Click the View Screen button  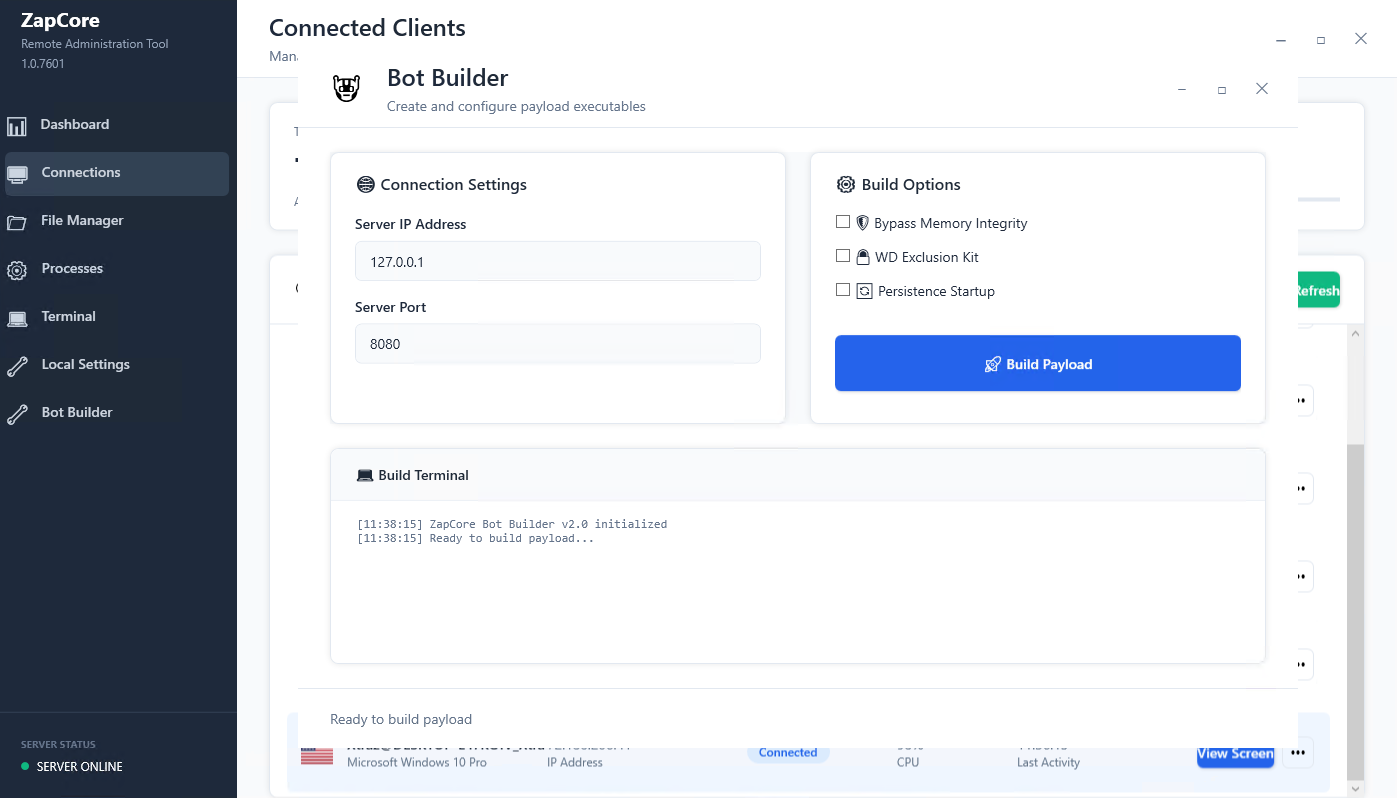click(x=1236, y=754)
